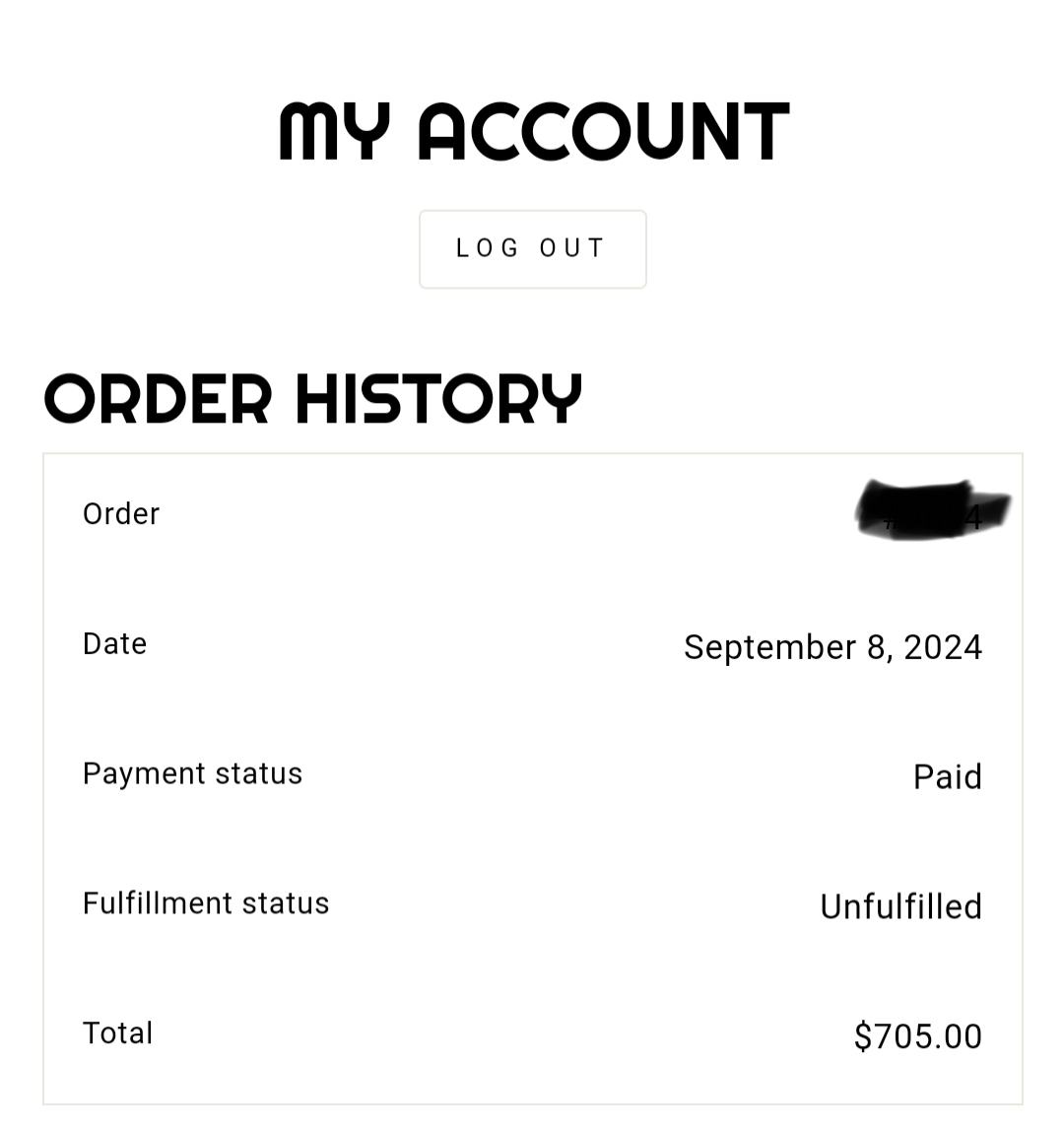Click the Log Out button
The image size is (1064, 1131).
pos(532,248)
